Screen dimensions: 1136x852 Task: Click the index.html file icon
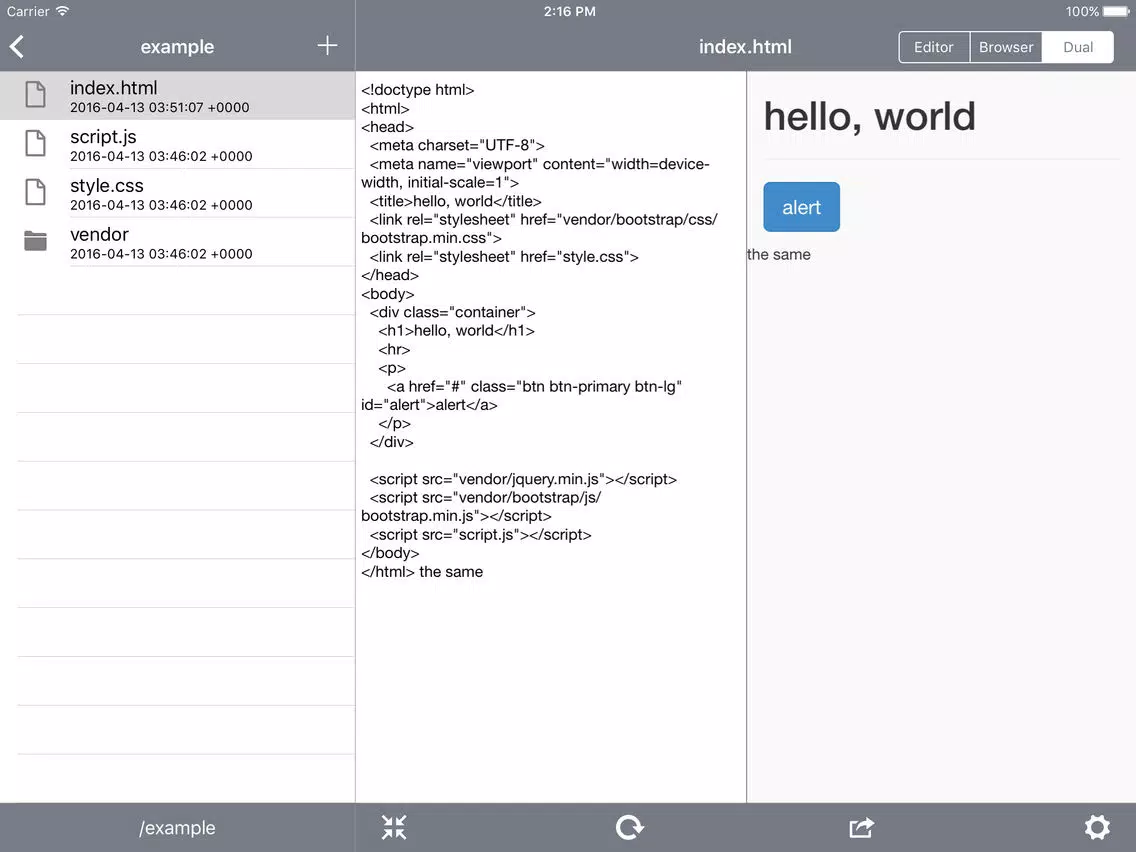point(36,95)
